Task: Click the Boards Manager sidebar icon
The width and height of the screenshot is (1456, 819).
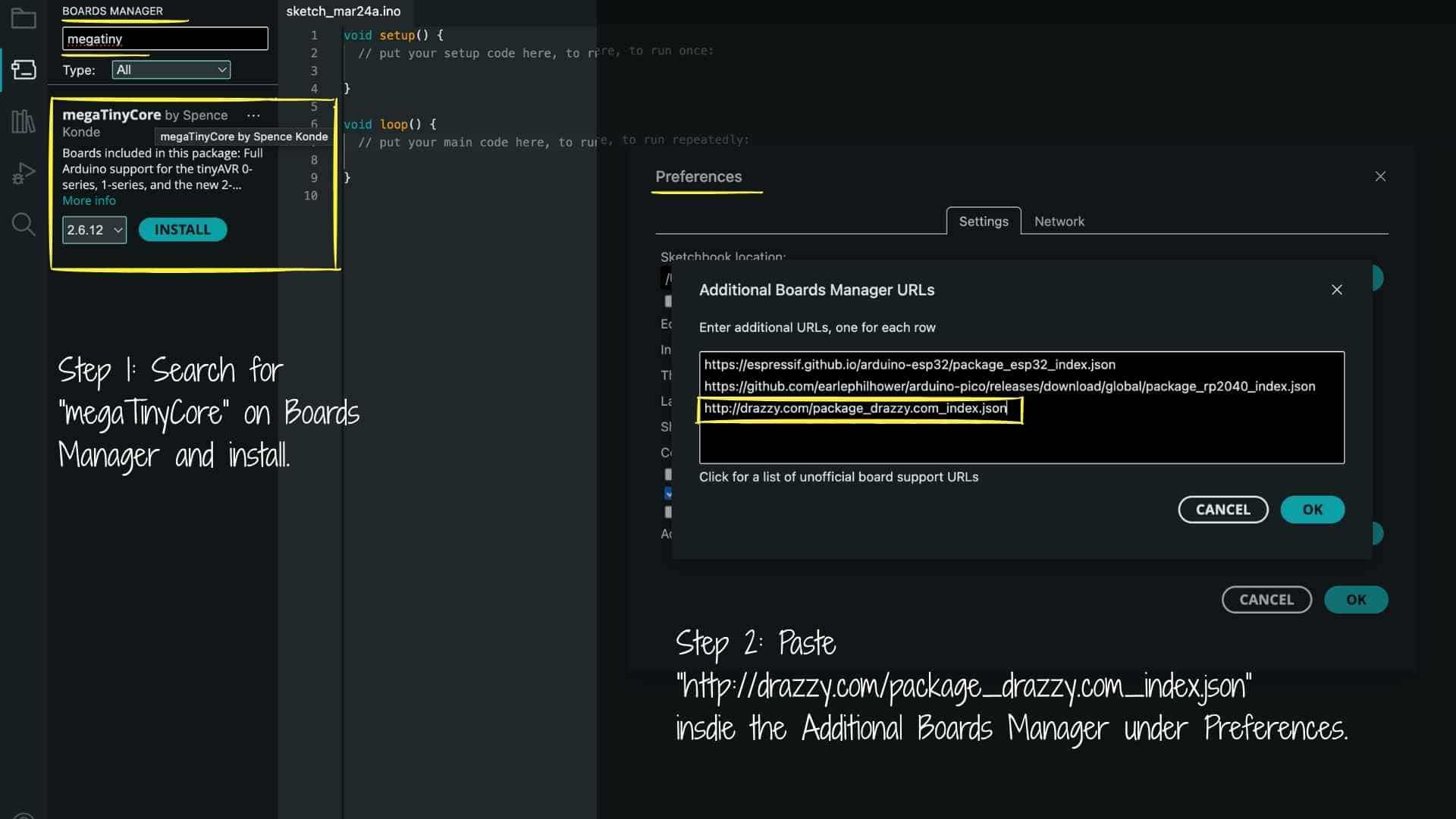Action: pyautogui.click(x=23, y=70)
